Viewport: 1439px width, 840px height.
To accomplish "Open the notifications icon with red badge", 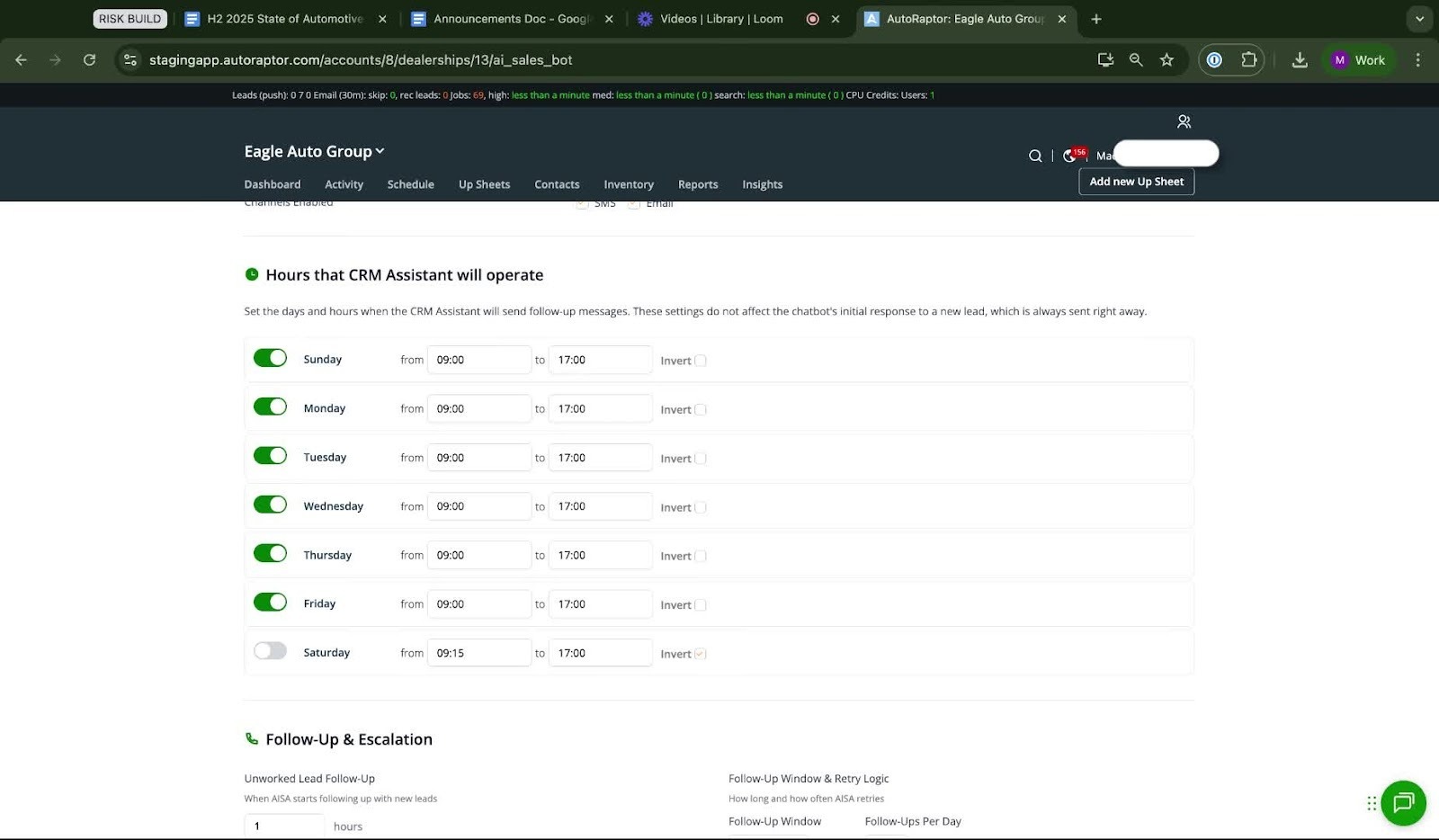I will [x=1071, y=156].
